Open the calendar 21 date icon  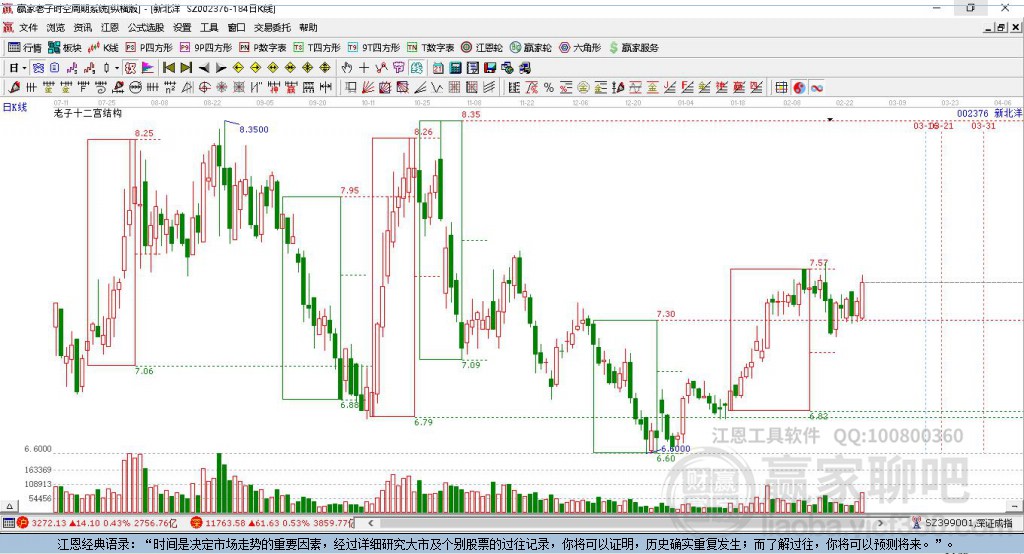point(438,68)
